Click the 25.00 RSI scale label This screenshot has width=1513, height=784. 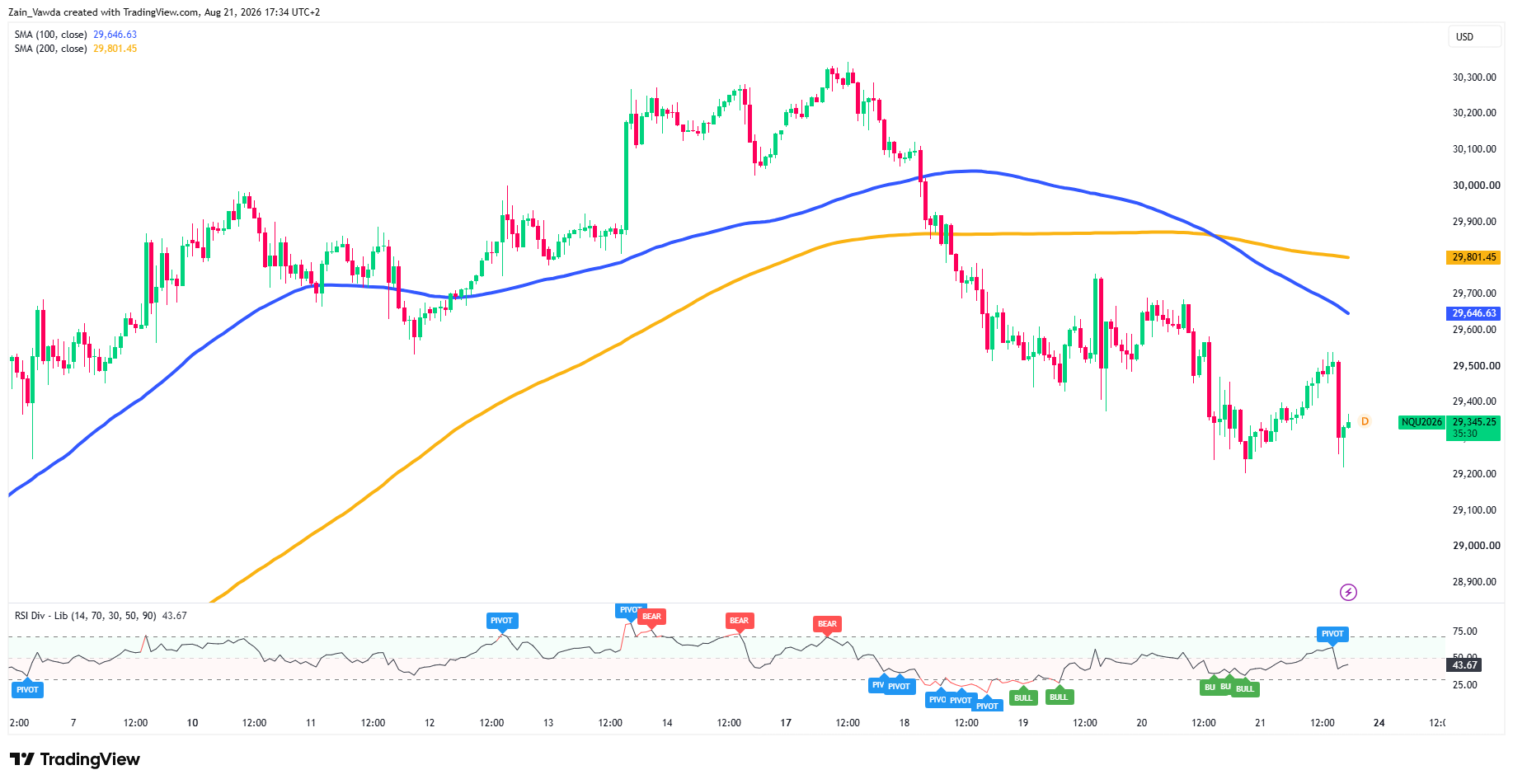point(1464,685)
